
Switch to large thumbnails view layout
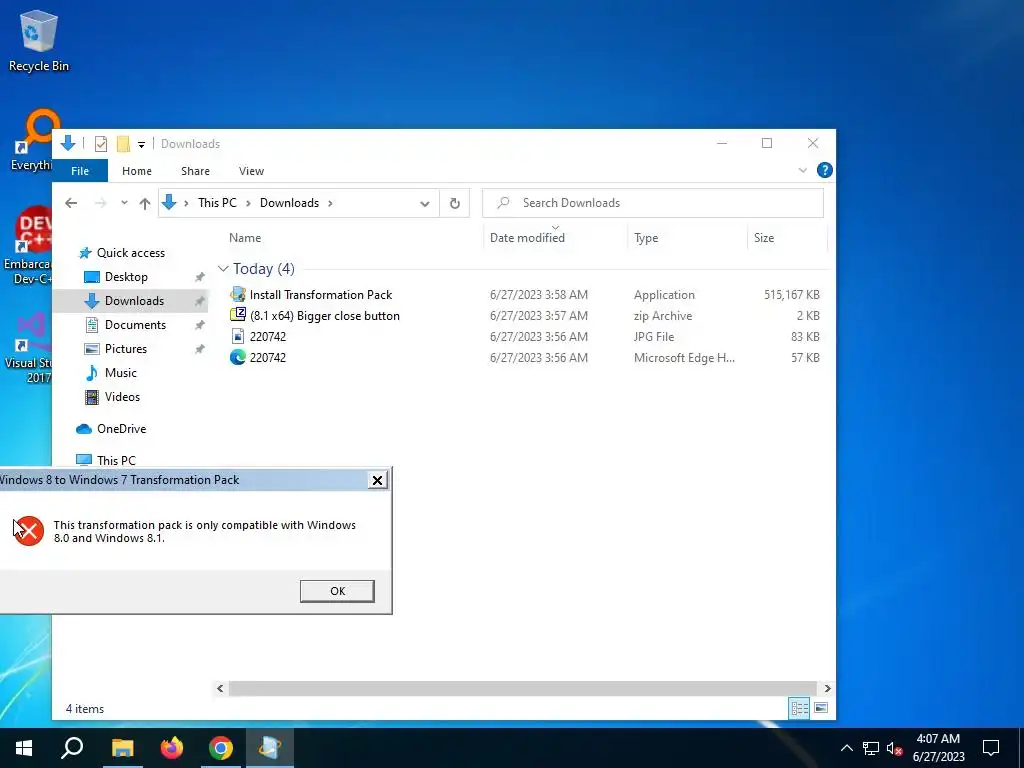(821, 709)
